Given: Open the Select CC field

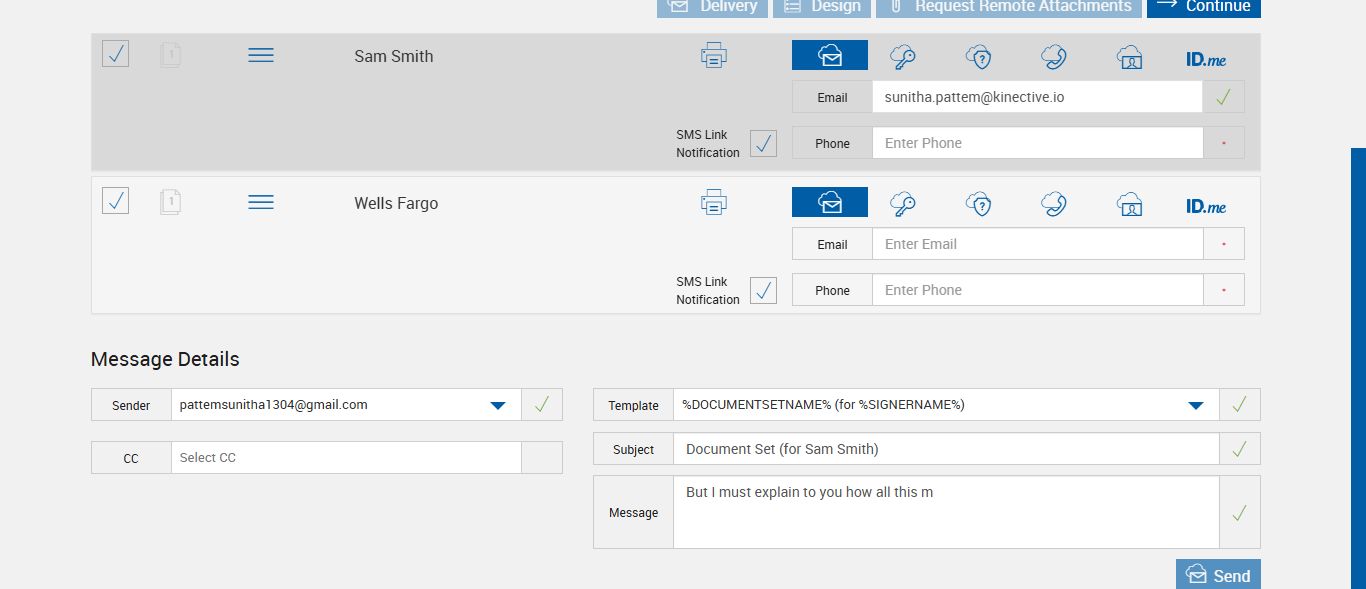Looking at the screenshot, I should click(x=346, y=457).
